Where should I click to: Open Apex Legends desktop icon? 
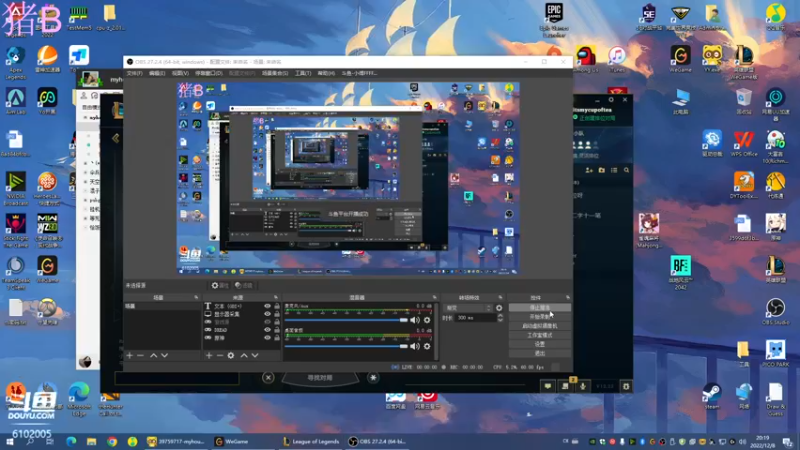point(15,63)
